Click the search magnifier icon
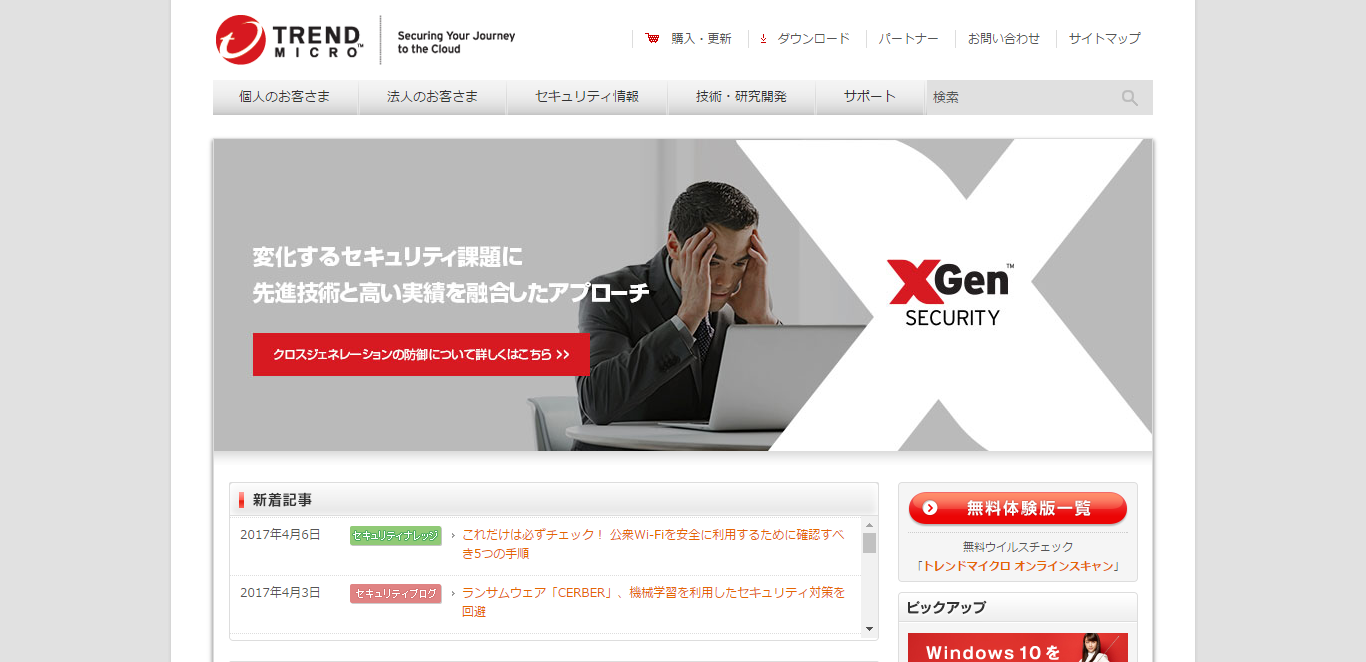Viewport: 1366px width, 662px height. click(x=1130, y=98)
